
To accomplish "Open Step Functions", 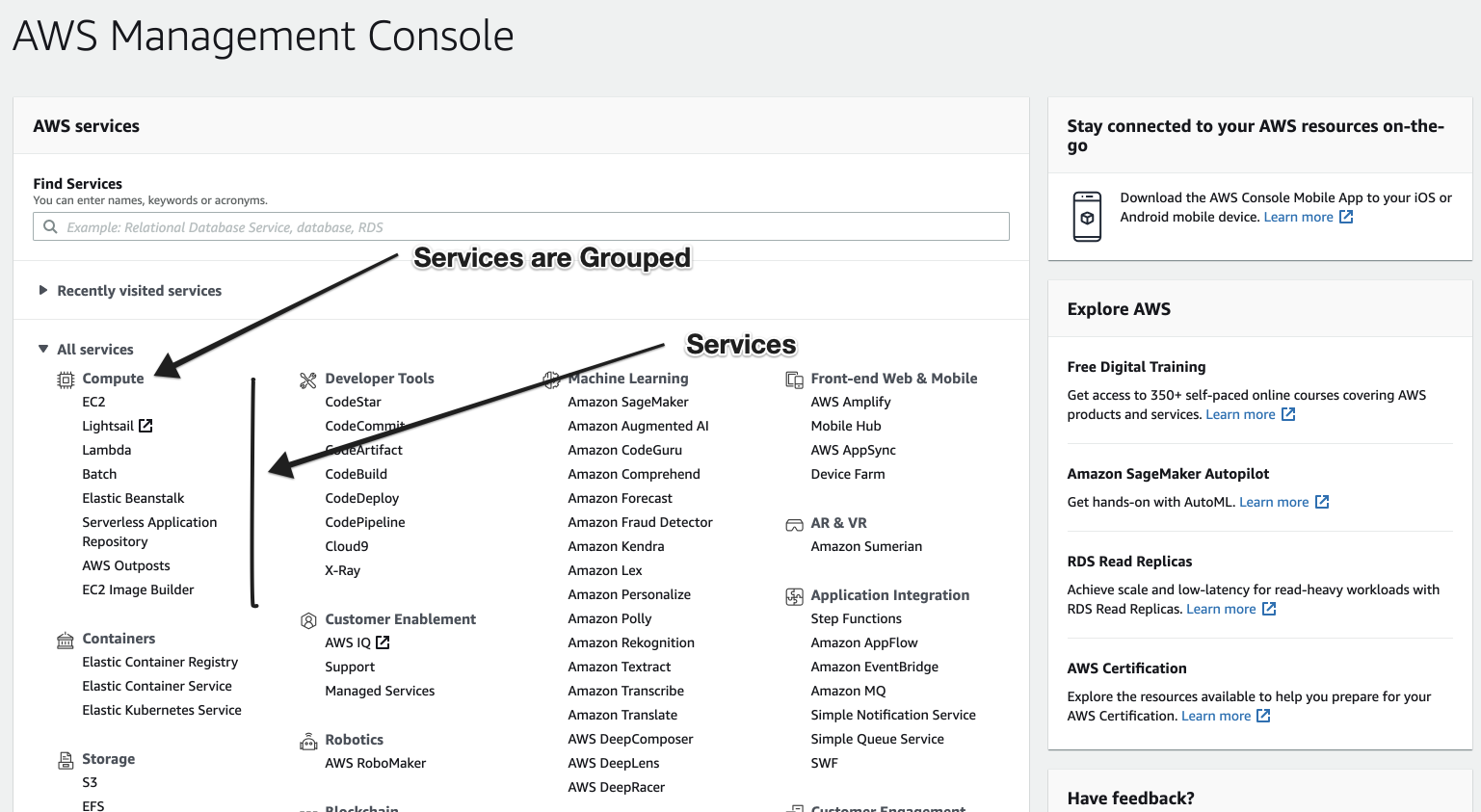I will (x=857, y=618).
